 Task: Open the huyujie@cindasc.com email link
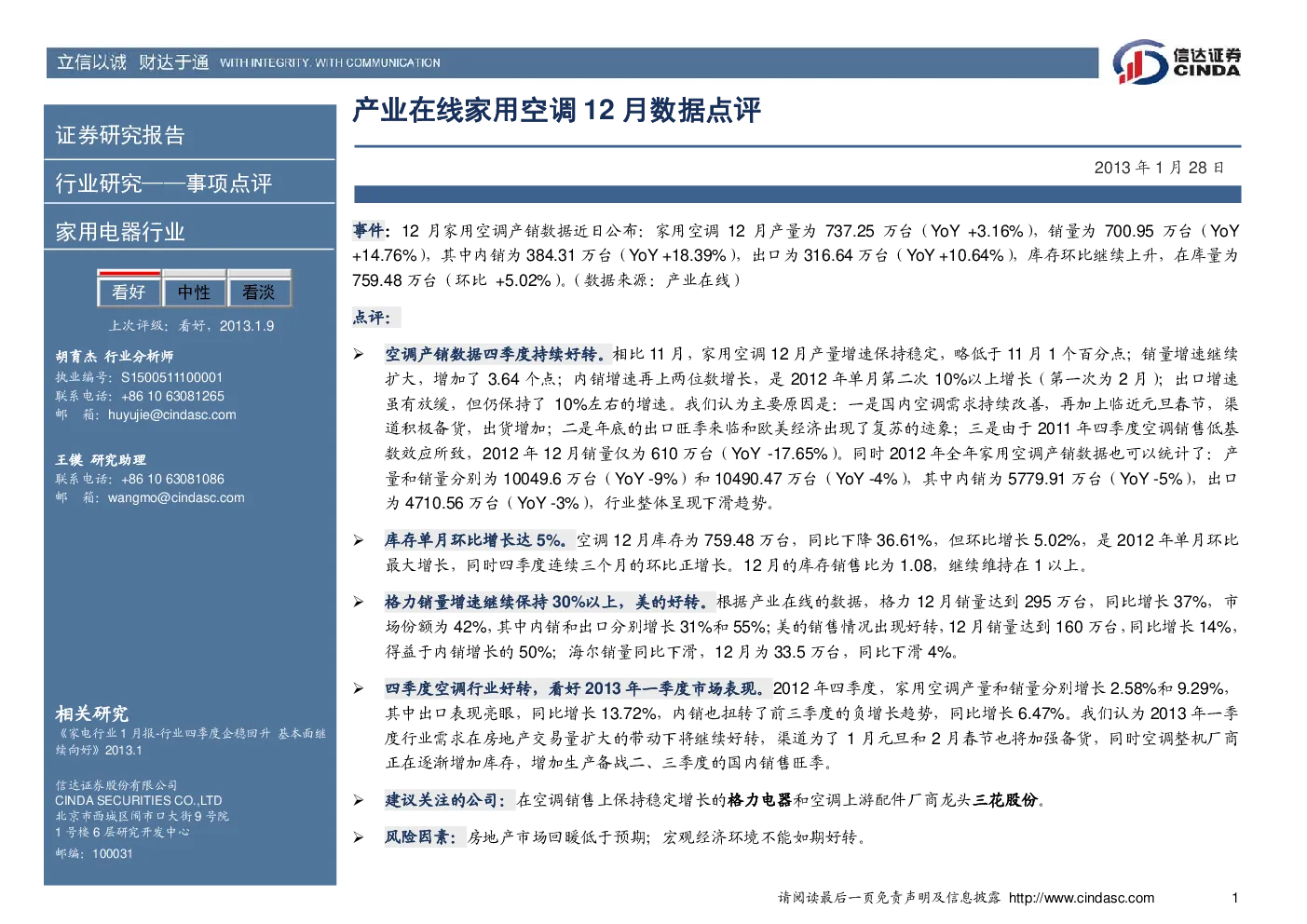click(x=172, y=414)
